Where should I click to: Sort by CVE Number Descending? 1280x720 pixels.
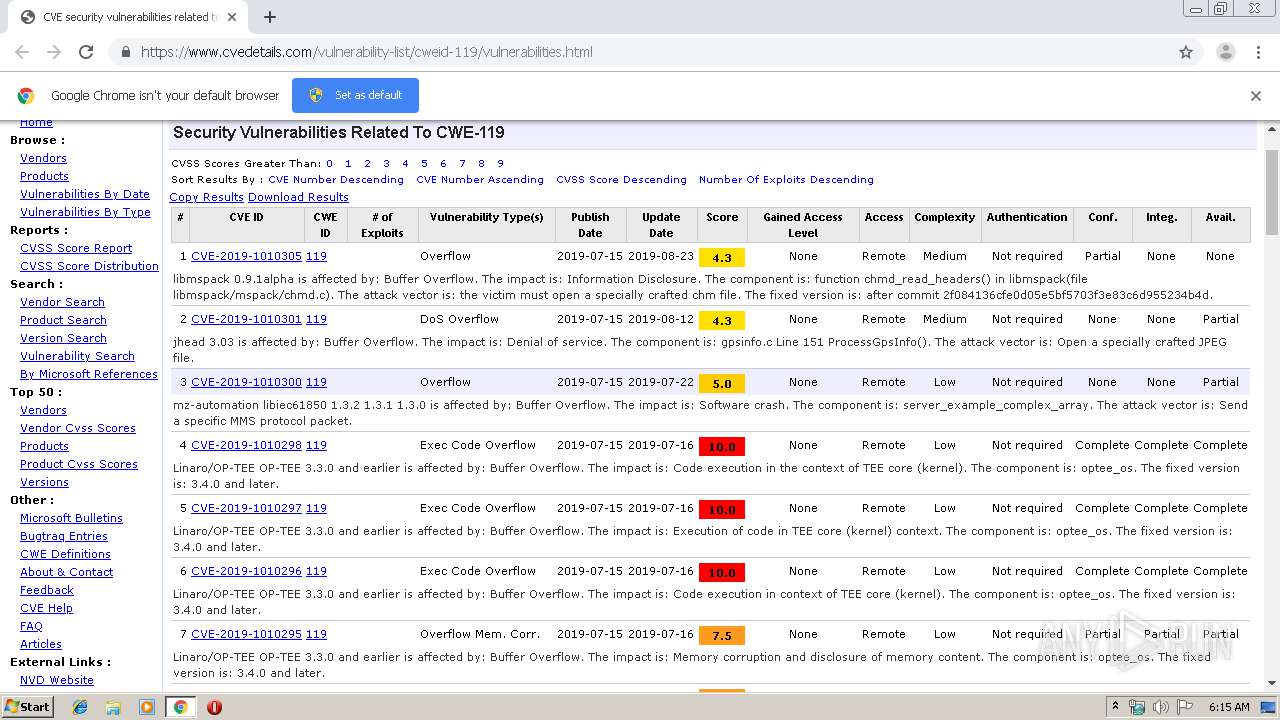click(x=336, y=180)
